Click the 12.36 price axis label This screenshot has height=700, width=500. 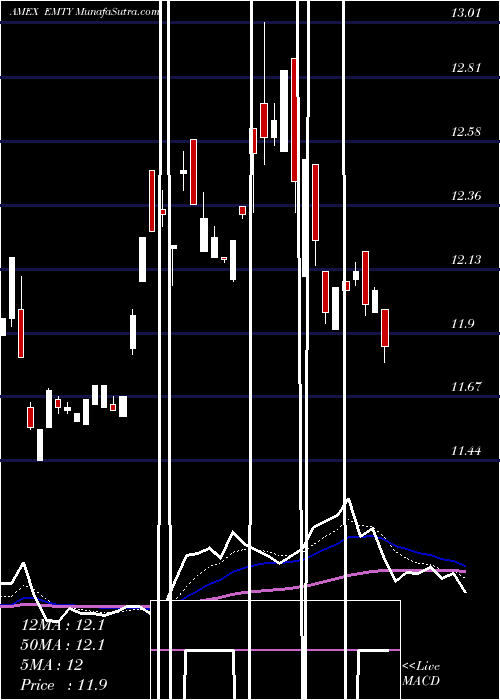click(x=466, y=196)
